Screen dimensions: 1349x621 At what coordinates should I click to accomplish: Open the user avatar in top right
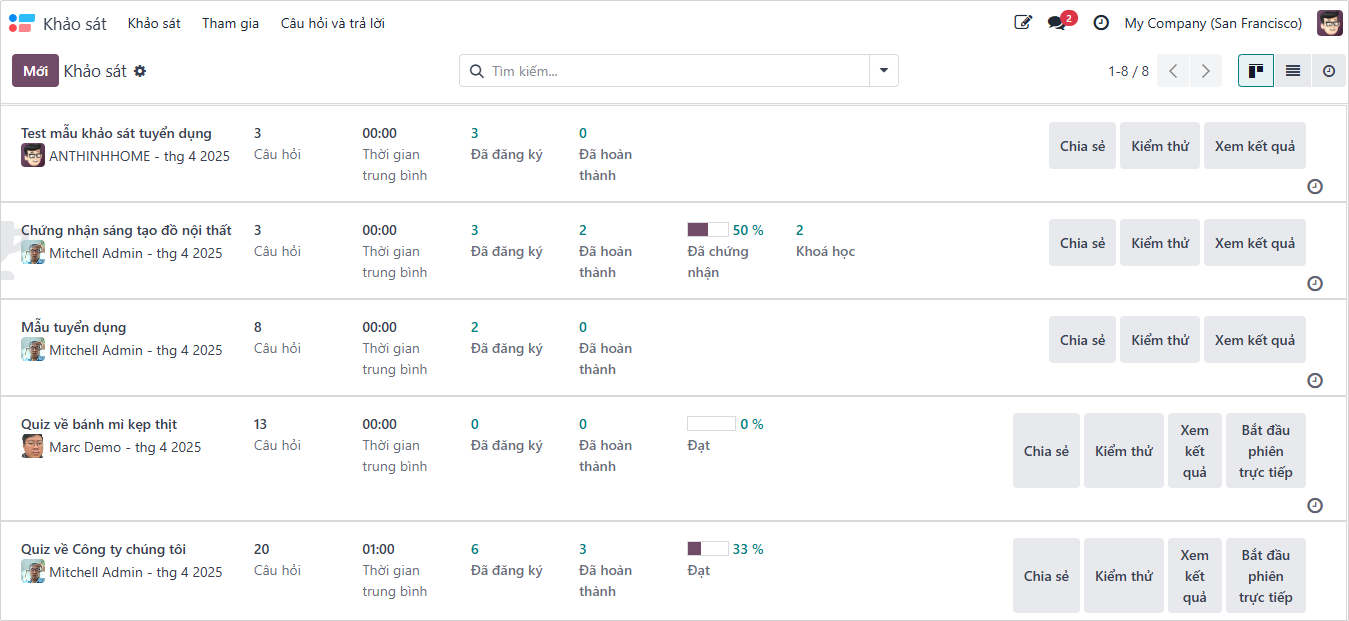click(x=1329, y=23)
